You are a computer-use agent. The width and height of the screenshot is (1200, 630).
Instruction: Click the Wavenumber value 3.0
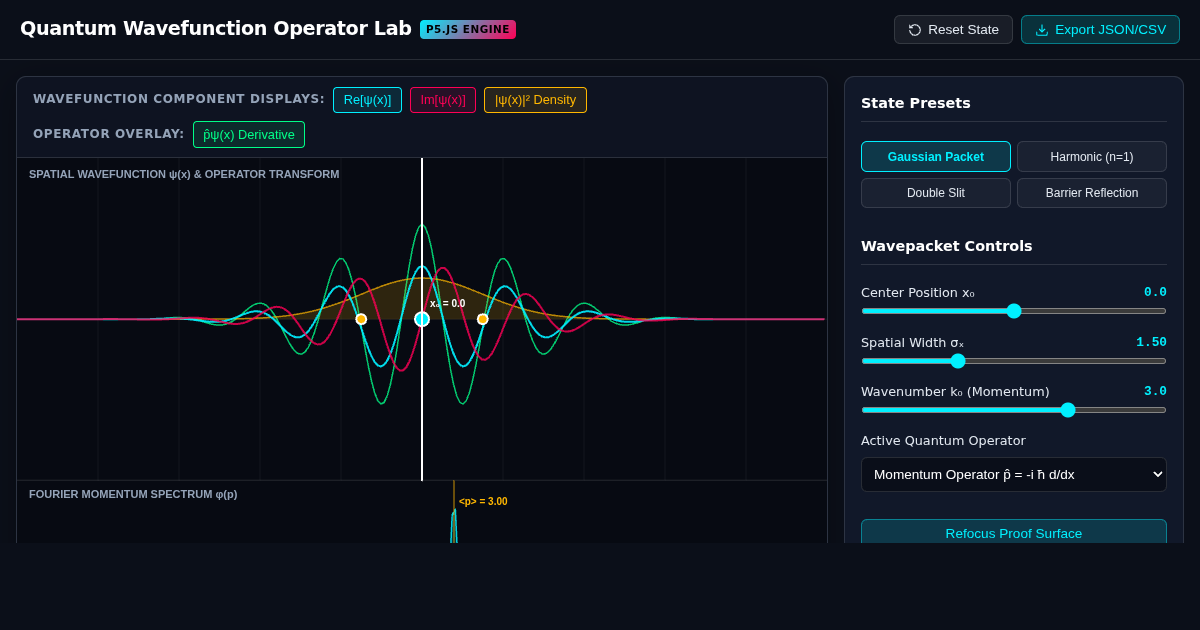tap(1155, 391)
